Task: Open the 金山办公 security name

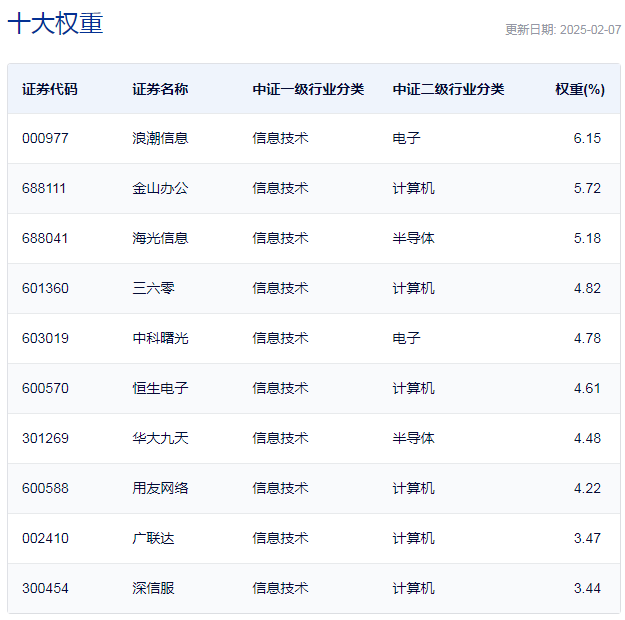Action: [160, 188]
